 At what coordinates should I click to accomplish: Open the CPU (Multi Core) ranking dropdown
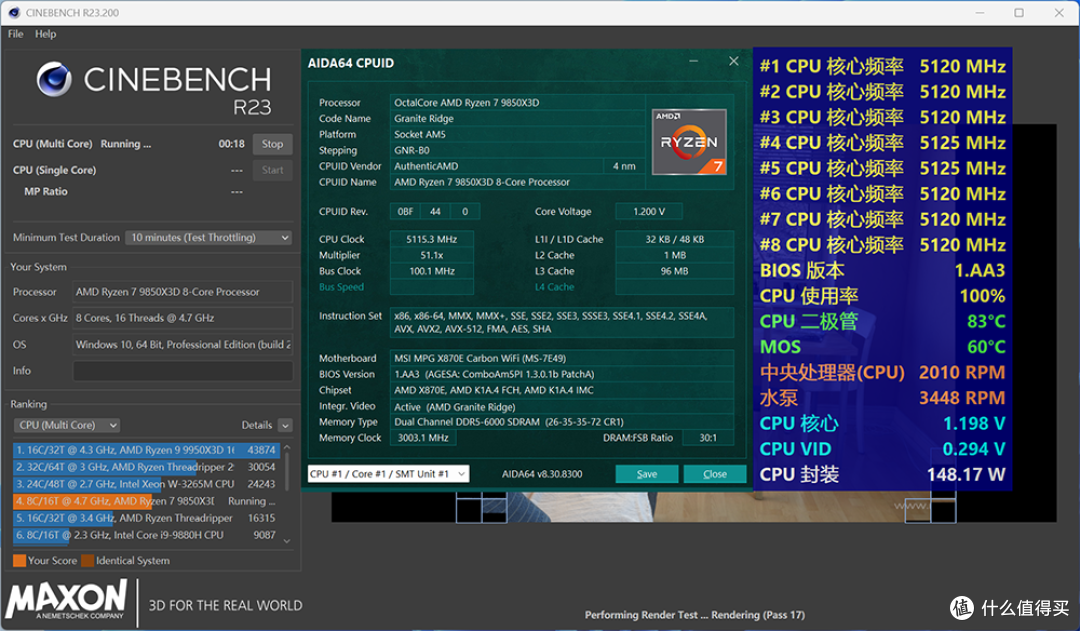(x=66, y=425)
